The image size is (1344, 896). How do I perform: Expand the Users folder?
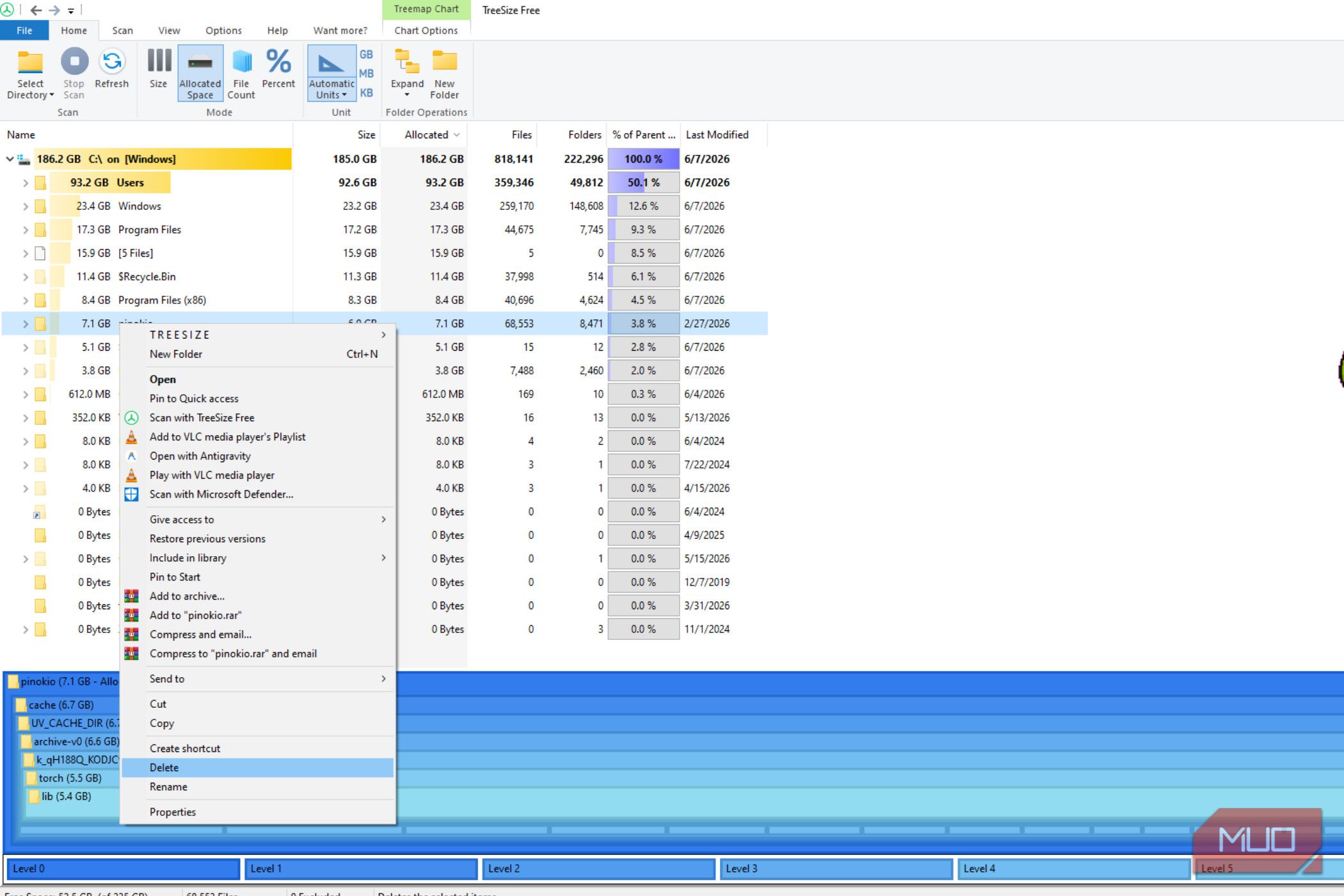click(x=26, y=182)
